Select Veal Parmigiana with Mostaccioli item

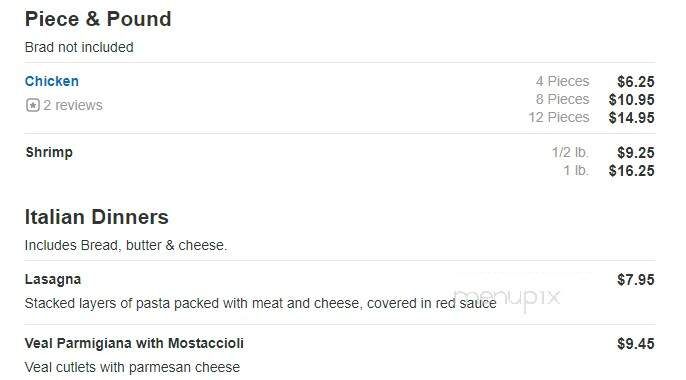coord(134,344)
